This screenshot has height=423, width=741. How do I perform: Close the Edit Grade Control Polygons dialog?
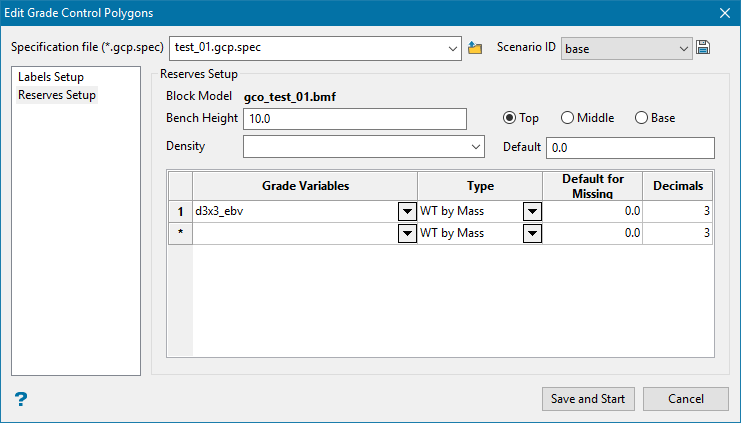725,12
